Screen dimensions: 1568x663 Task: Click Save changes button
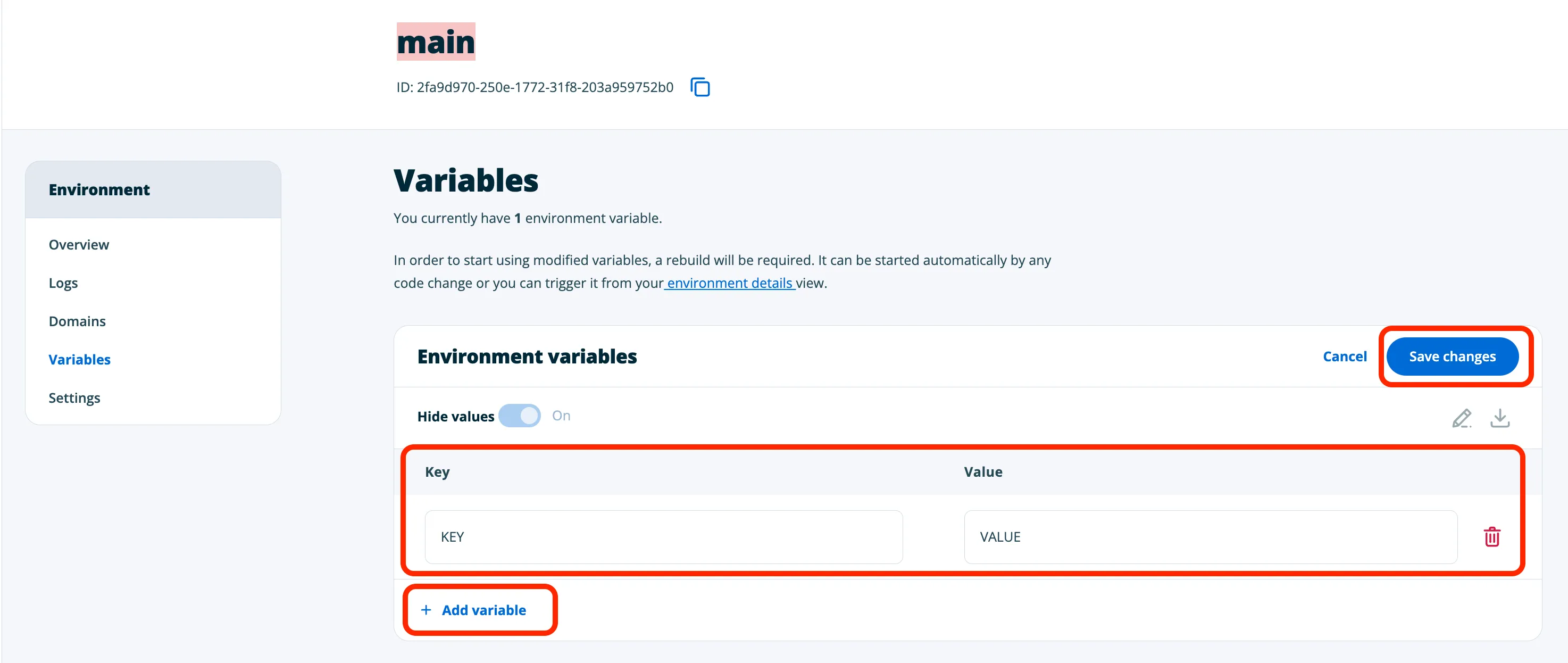tap(1451, 355)
